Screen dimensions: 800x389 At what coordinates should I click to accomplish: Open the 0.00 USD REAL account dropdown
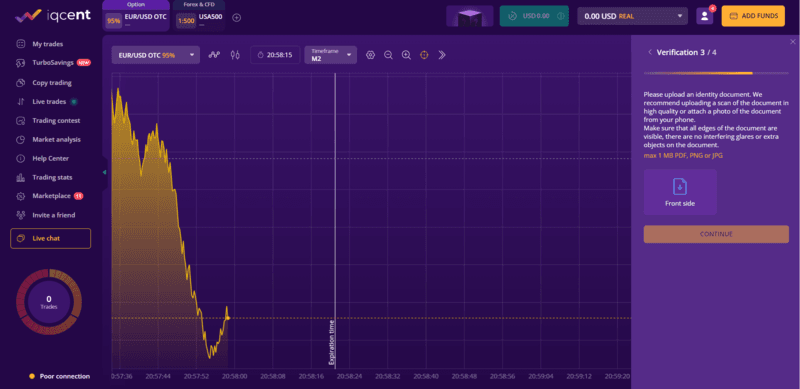[633, 16]
